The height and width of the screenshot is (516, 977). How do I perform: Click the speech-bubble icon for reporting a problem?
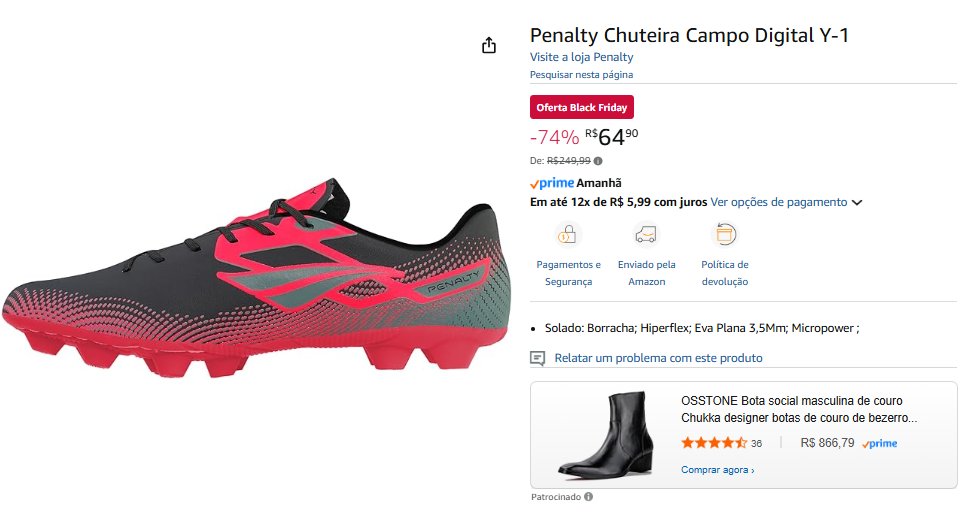point(538,358)
